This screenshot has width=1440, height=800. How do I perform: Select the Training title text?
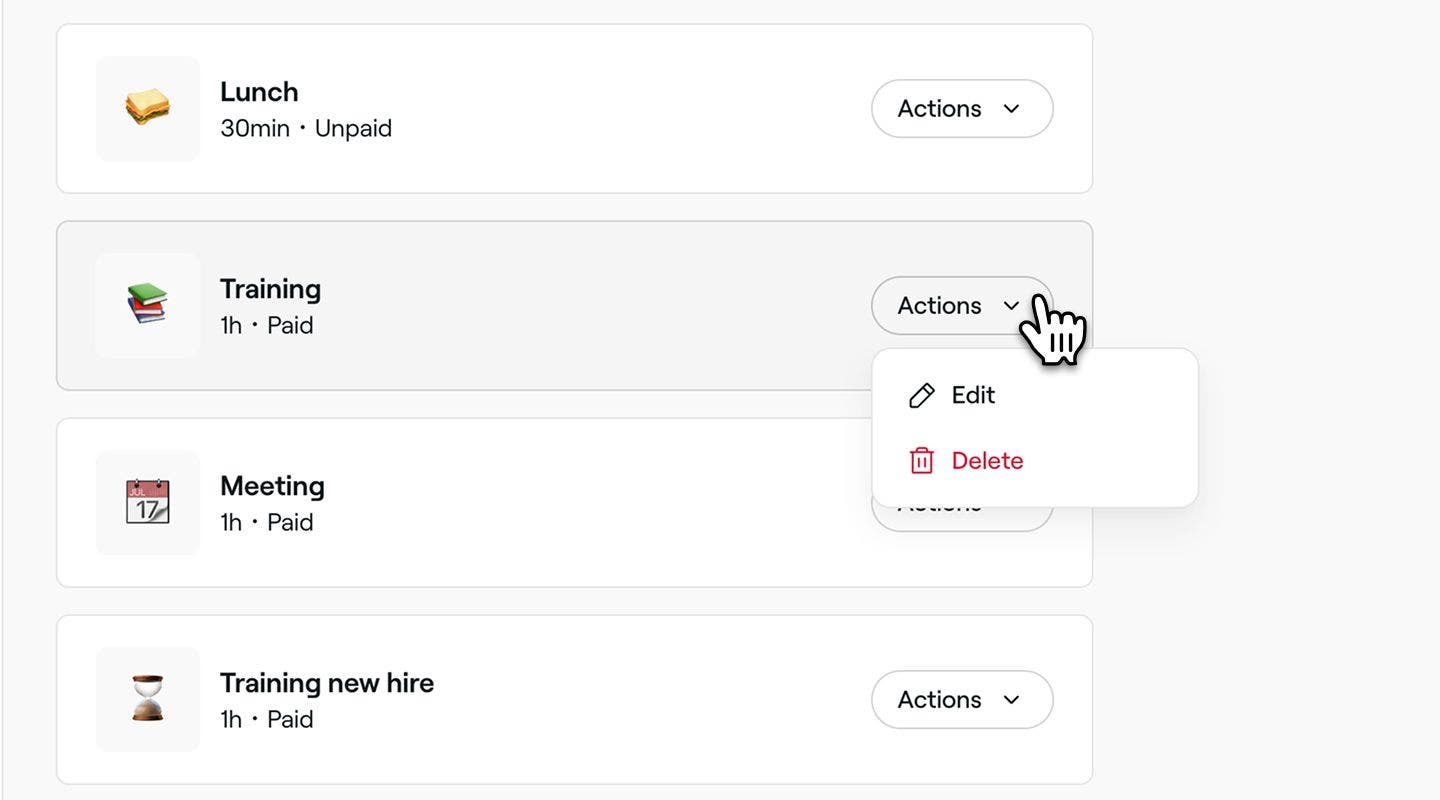pyautogui.click(x=270, y=289)
